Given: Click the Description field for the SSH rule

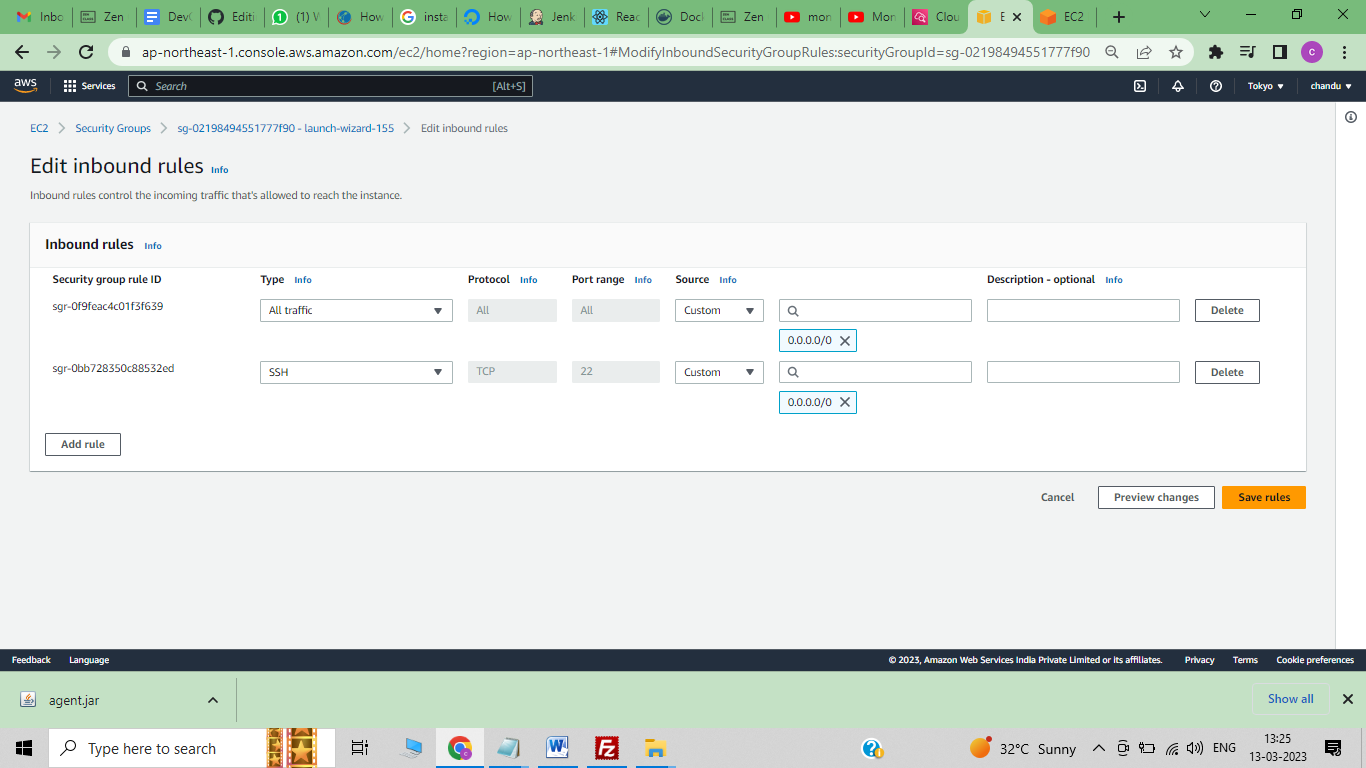Looking at the screenshot, I should pyautogui.click(x=1083, y=371).
